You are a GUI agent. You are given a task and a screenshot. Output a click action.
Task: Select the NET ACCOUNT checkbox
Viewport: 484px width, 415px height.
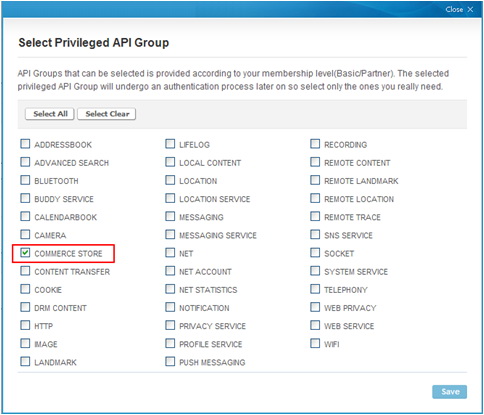tap(170, 271)
